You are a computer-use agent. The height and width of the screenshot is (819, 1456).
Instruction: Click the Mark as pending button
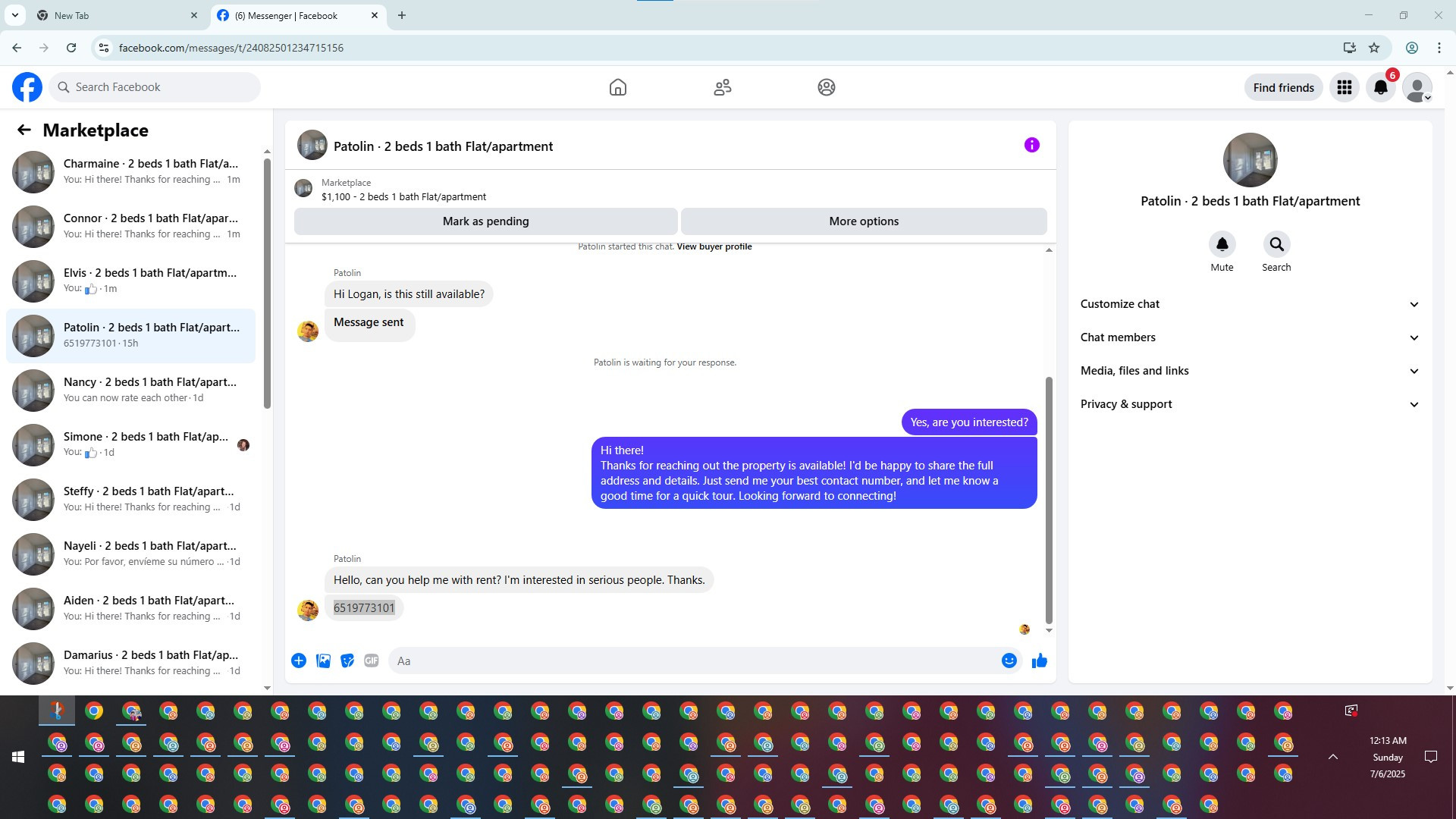pos(485,221)
